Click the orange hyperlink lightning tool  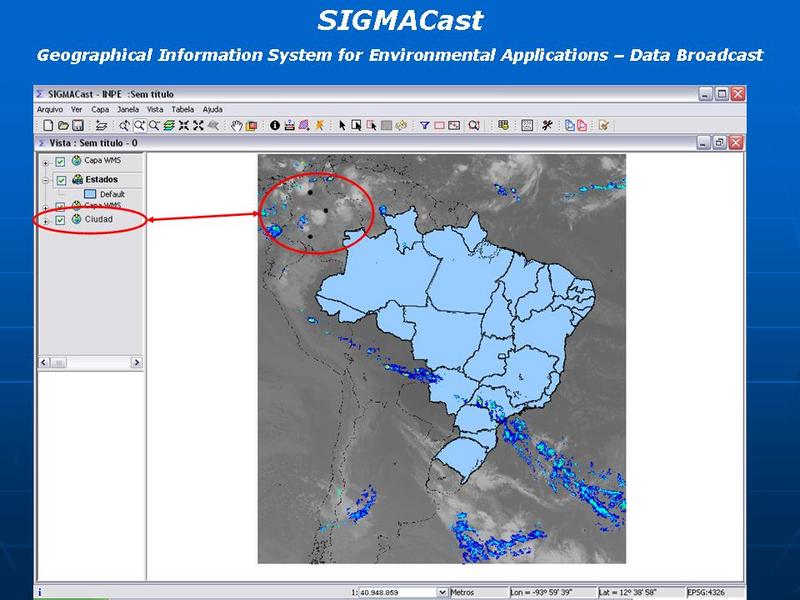pos(319,126)
